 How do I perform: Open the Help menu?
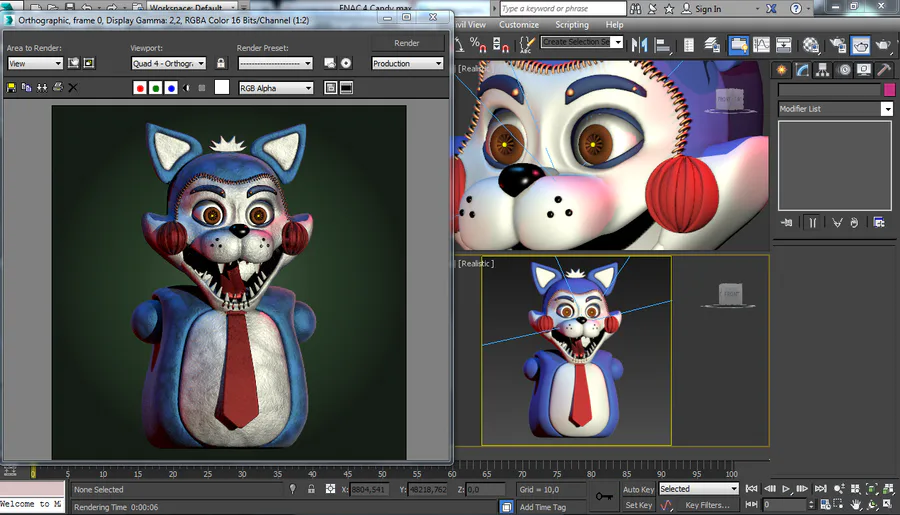[614, 25]
